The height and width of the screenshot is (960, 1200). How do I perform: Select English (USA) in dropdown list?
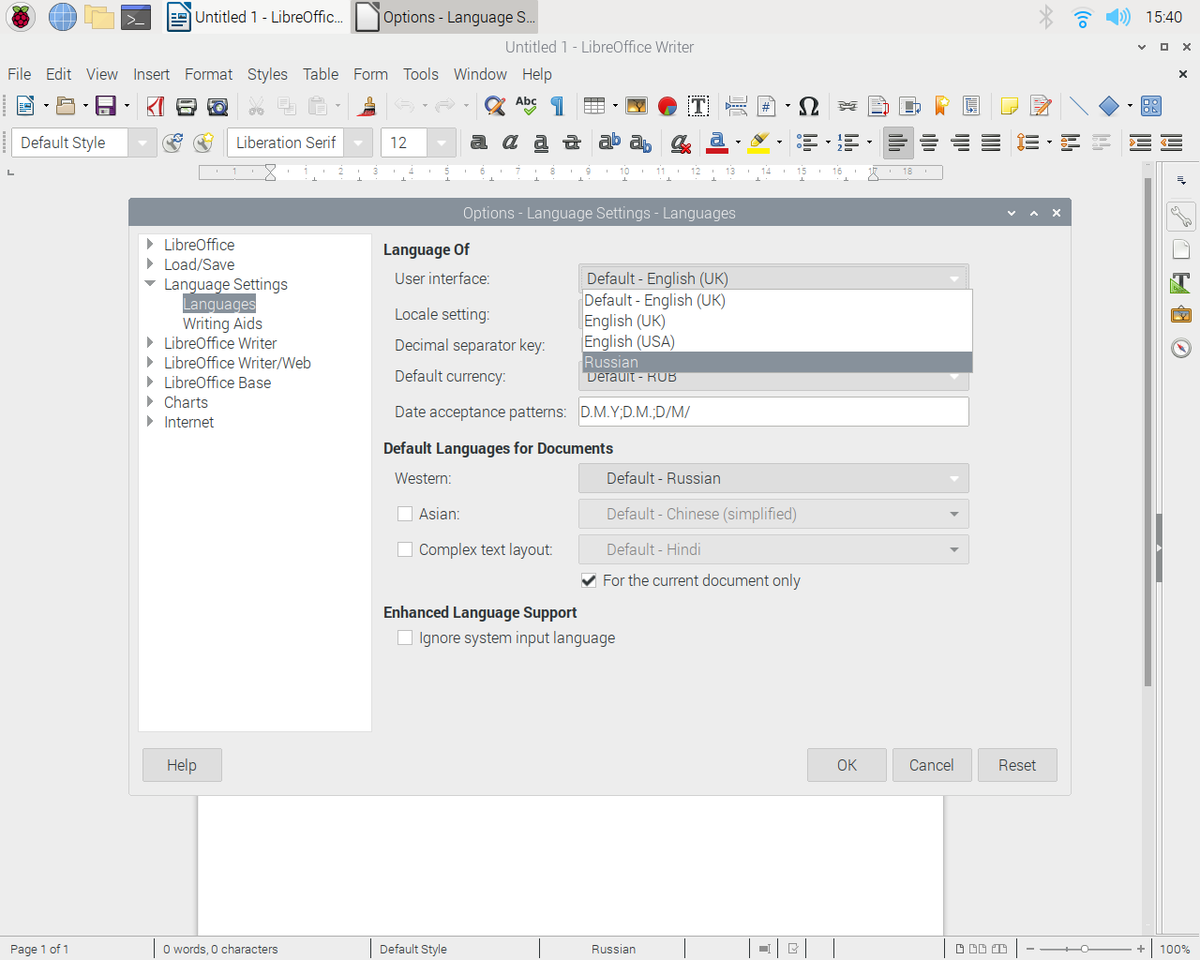777,341
